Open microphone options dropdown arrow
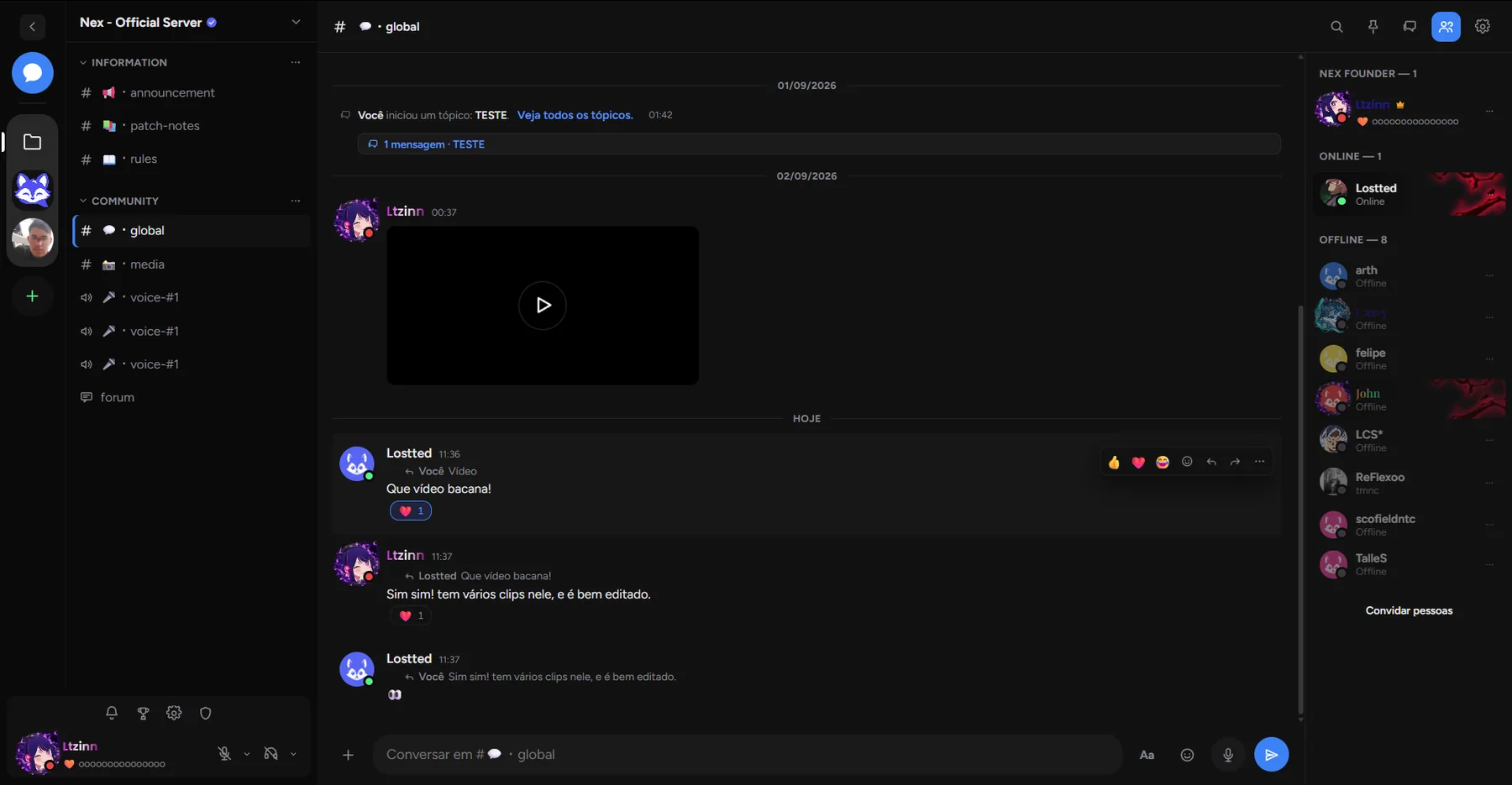The width and height of the screenshot is (1512, 785). tap(247, 754)
